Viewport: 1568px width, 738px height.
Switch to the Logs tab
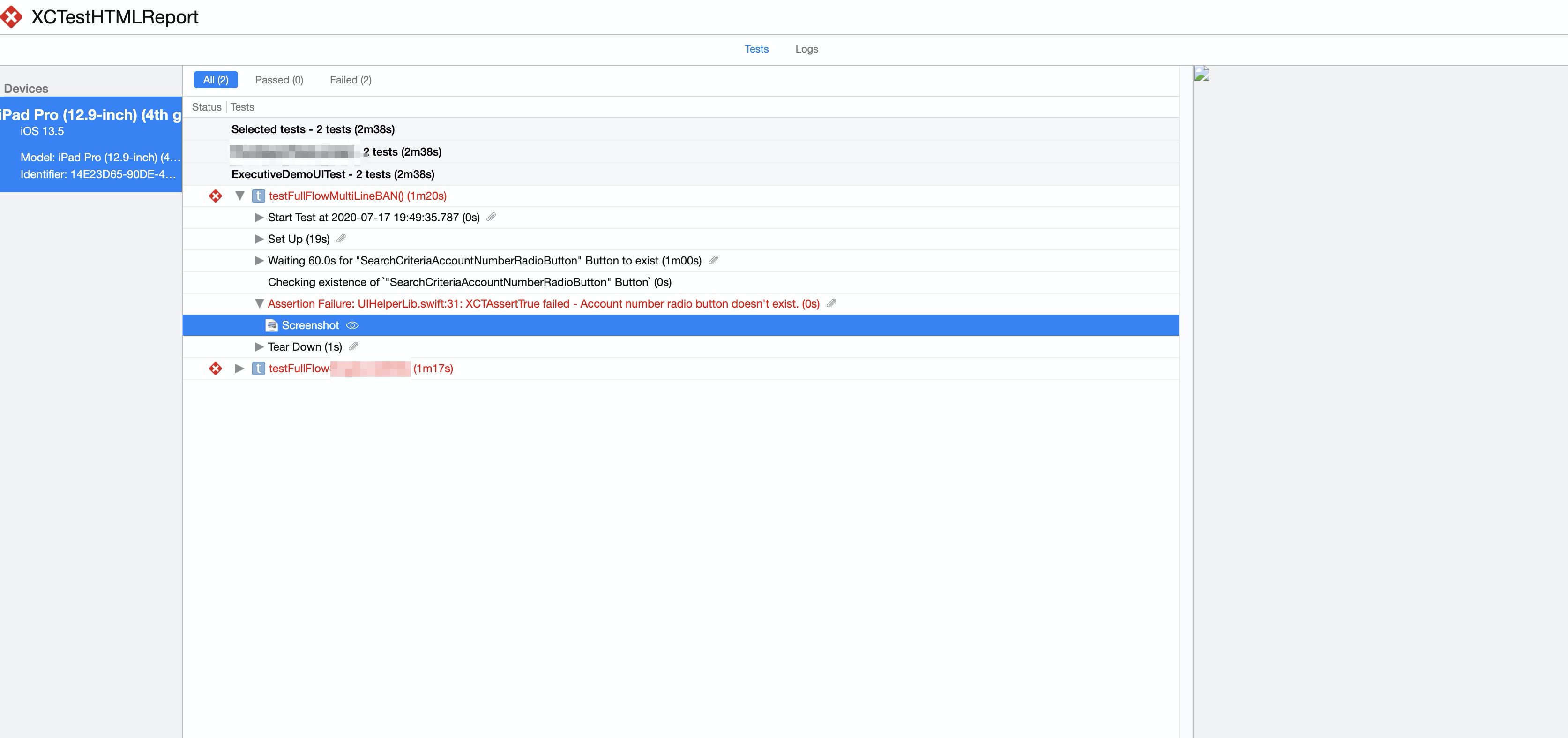click(806, 49)
